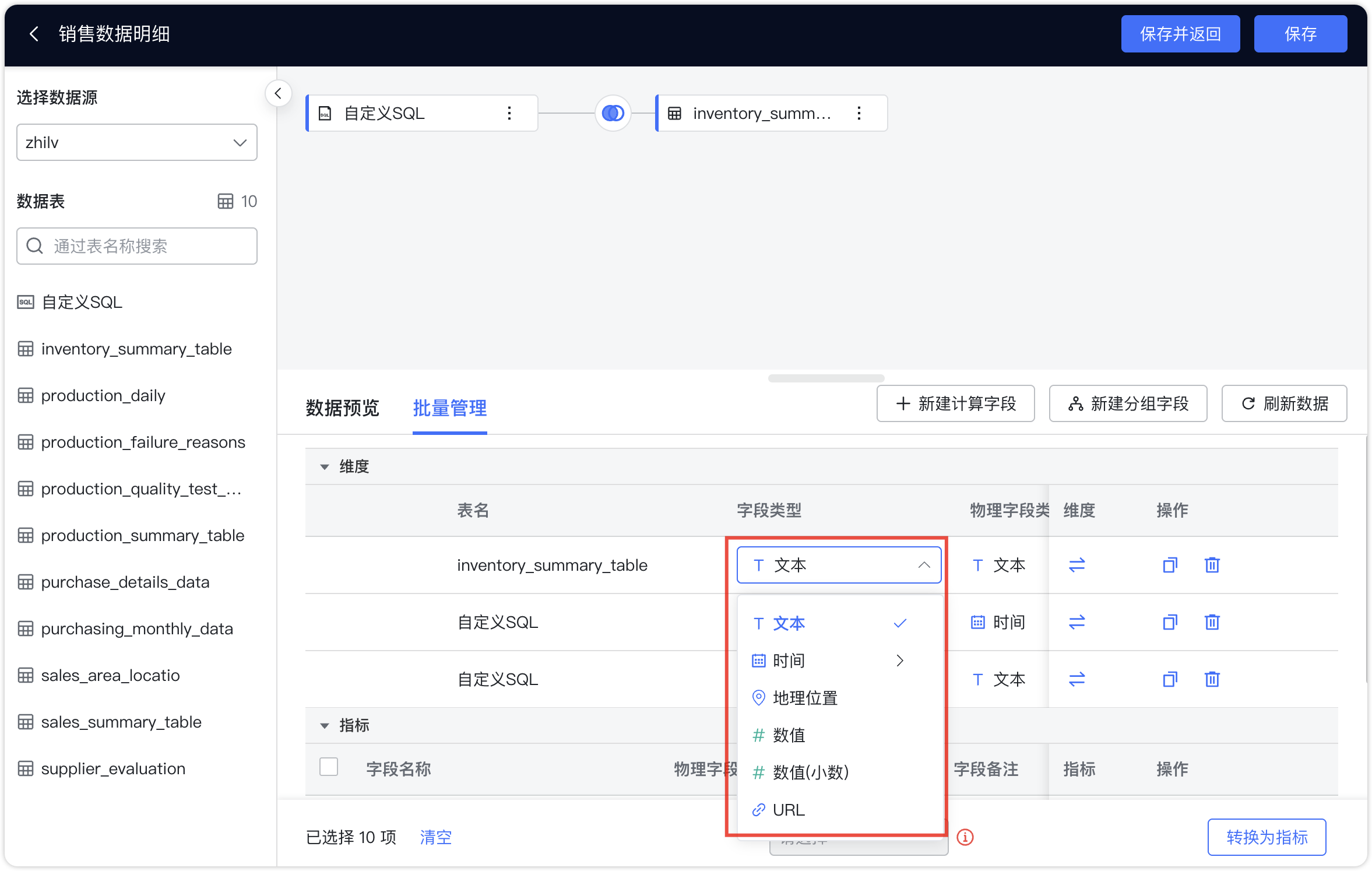Click the table count icon beside 10

[226, 201]
